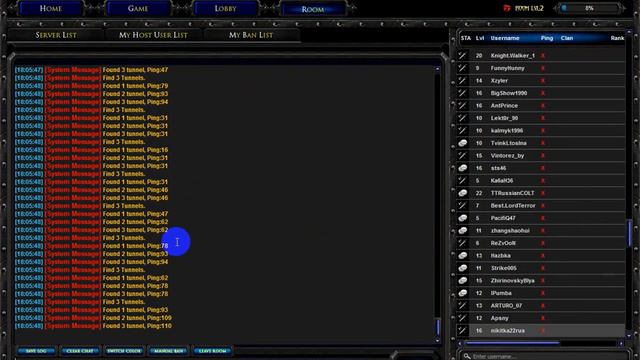Click the Switch Color button

[x=124, y=351]
